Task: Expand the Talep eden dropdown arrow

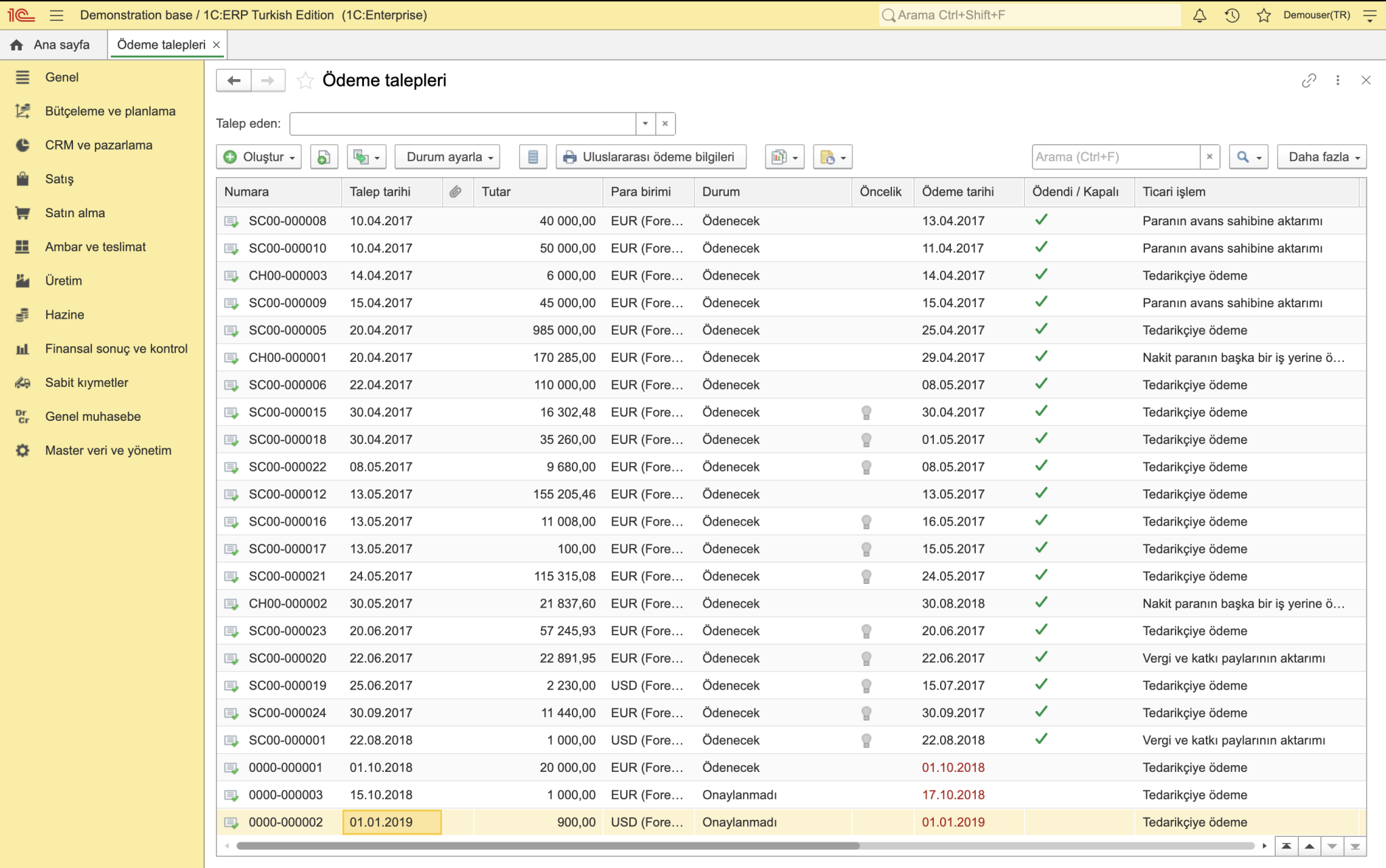Action: tap(646, 123)
